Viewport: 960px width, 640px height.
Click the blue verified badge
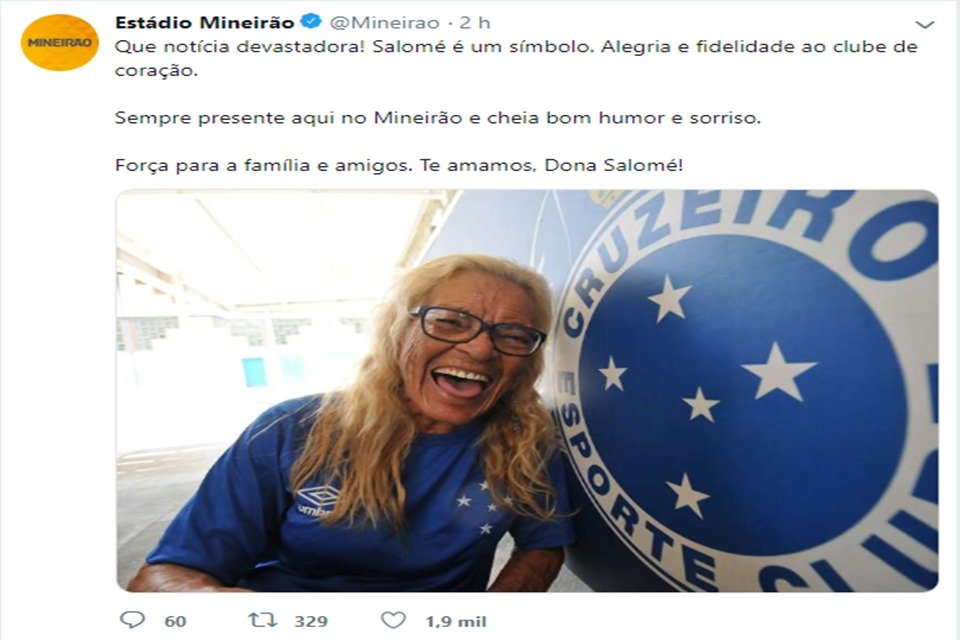[312, 21]
